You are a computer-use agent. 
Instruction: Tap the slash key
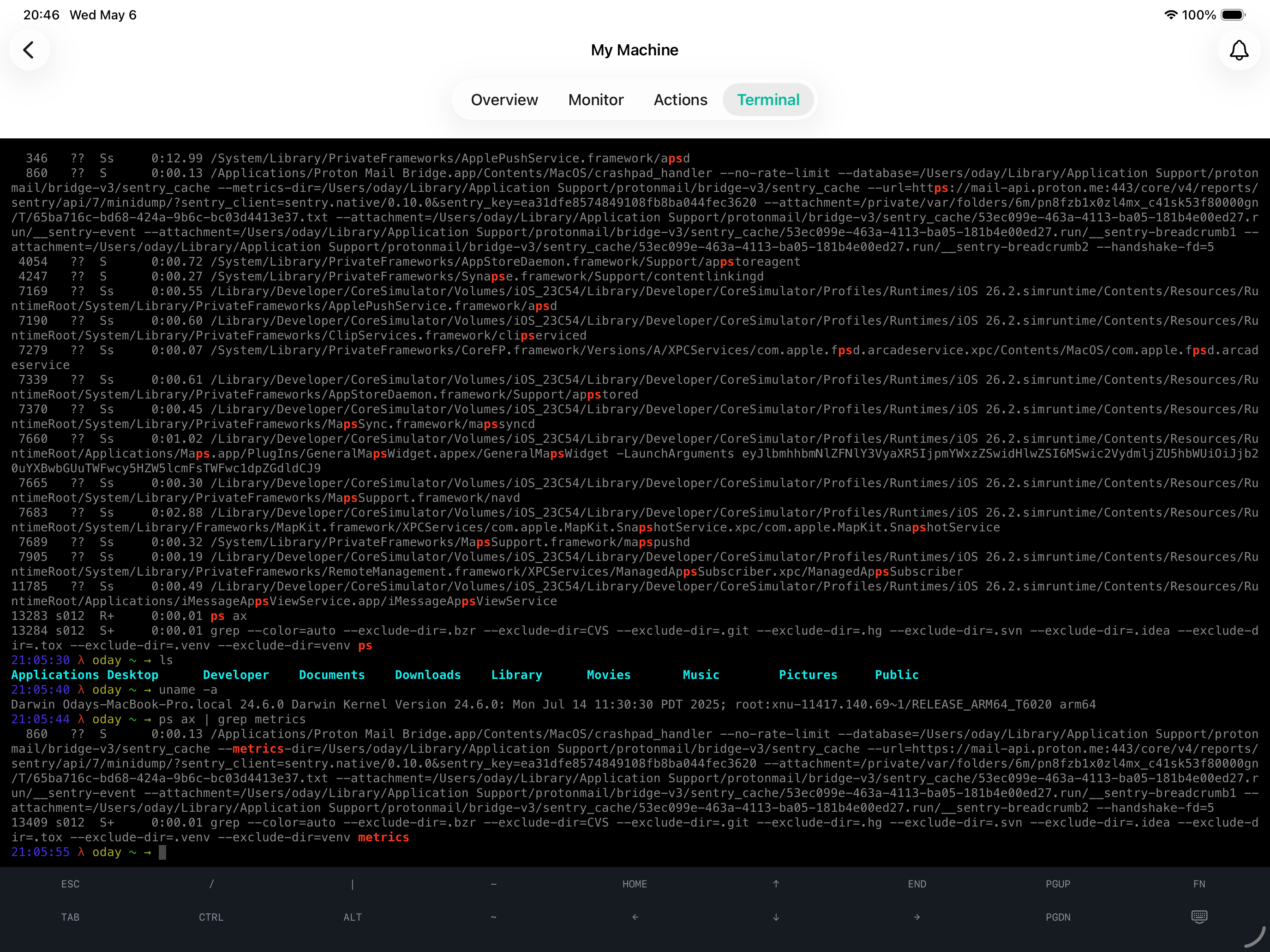click(211, 884)
